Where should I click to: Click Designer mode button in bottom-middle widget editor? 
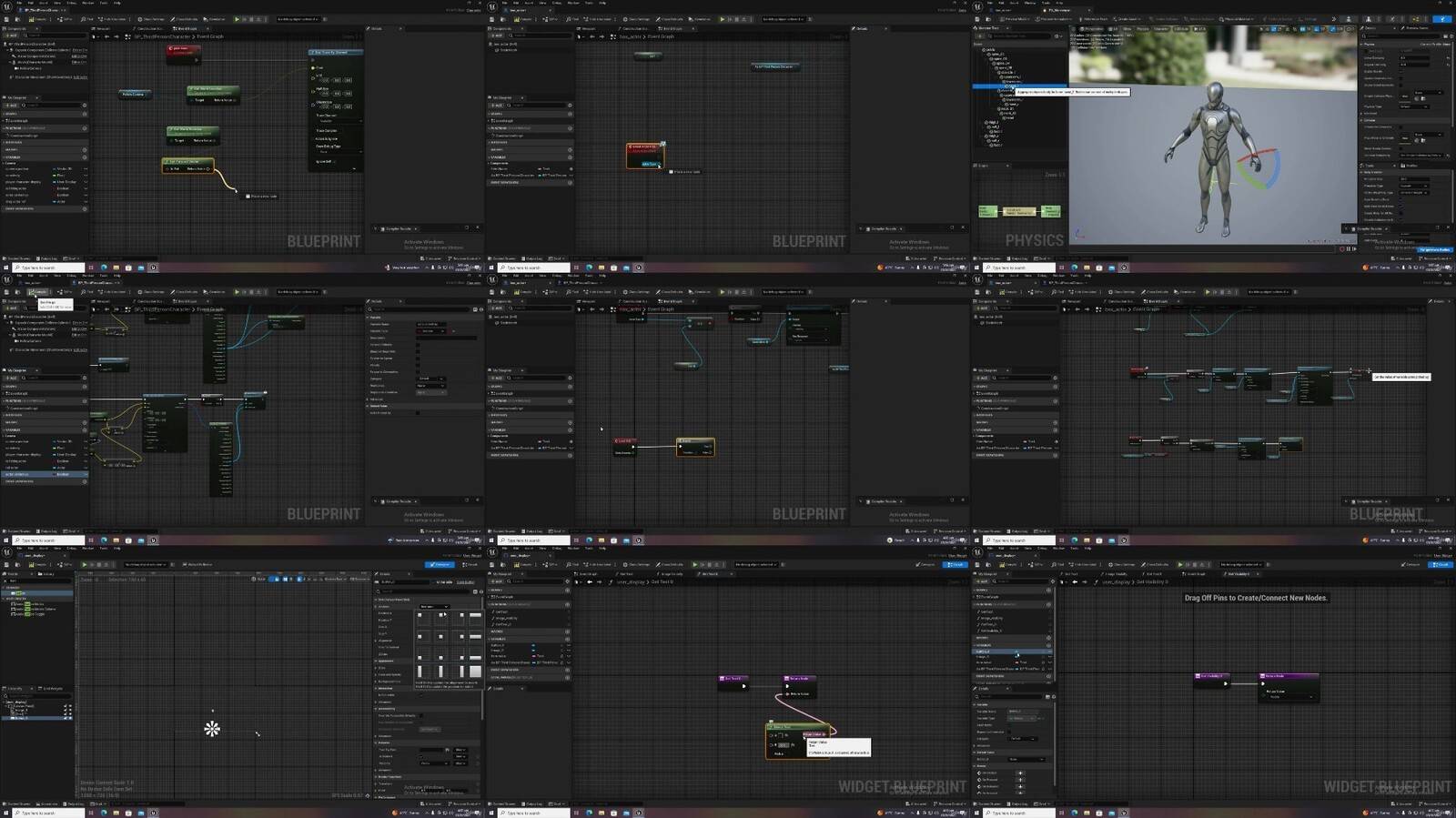(x=924, y=564)
